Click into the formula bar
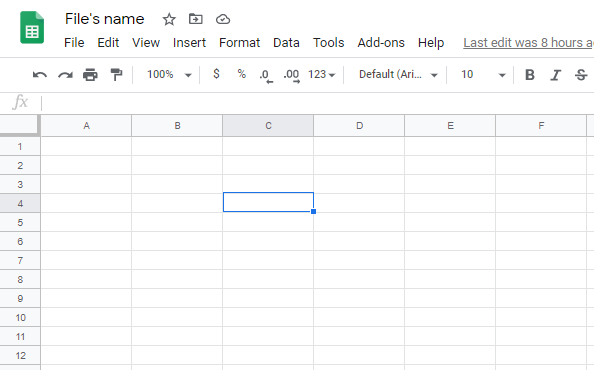 pyautogui.click(x=317, y=103)
